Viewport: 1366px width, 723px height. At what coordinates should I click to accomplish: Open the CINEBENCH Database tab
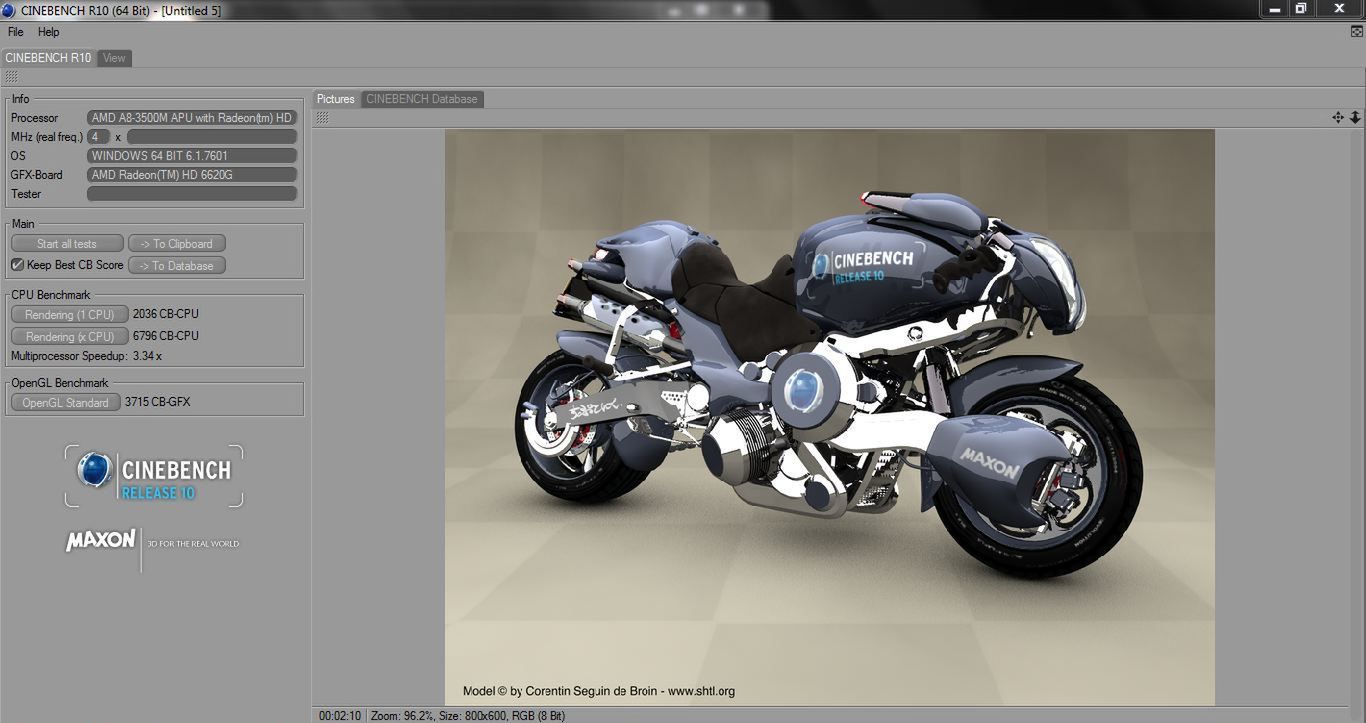[x=422, y=99]
